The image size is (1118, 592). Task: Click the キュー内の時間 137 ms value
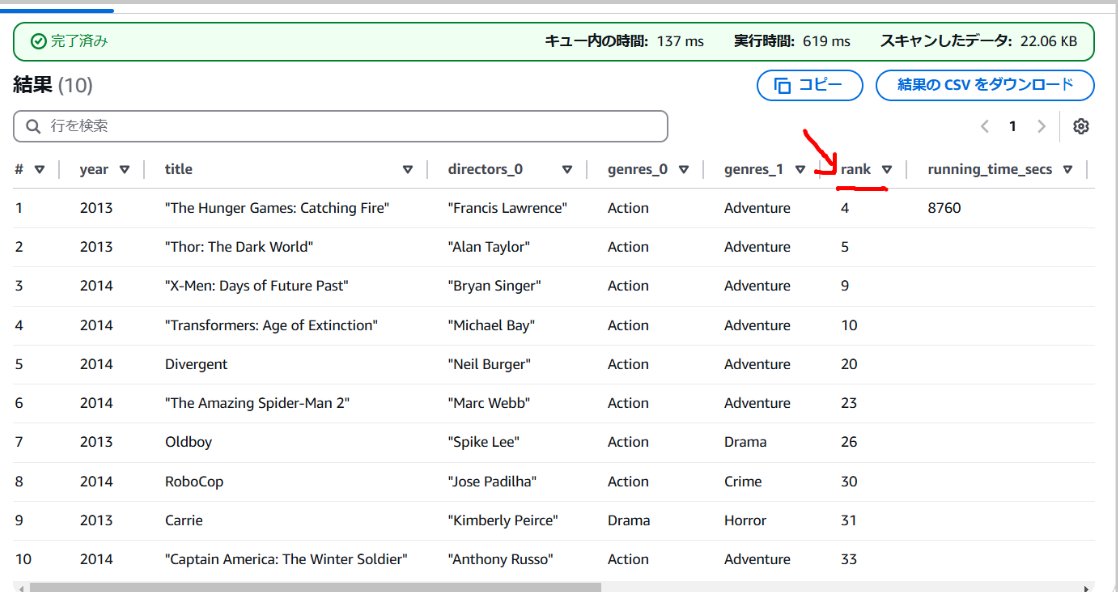tap(679, 41)
